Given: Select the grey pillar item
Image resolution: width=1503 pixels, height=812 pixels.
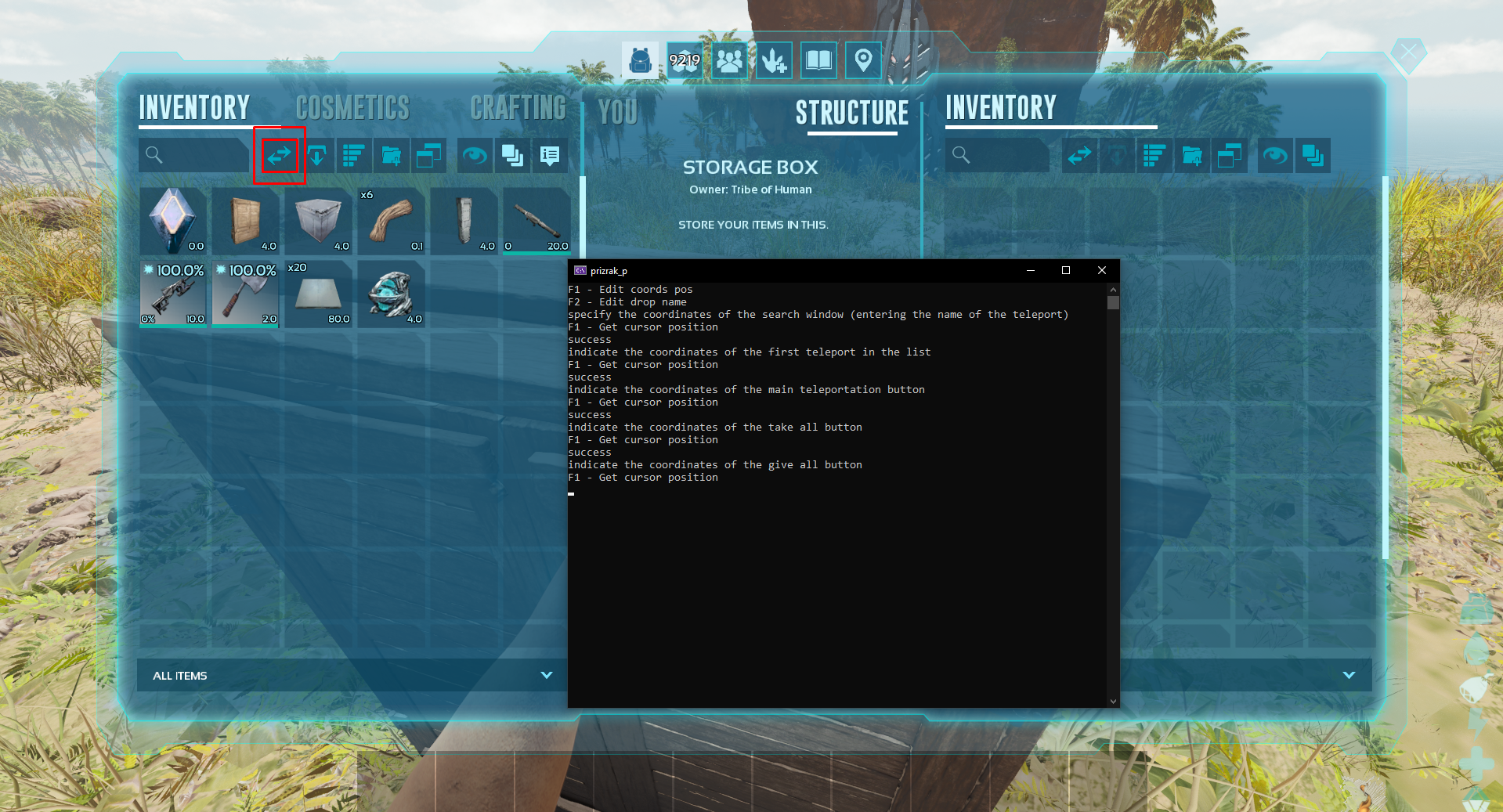Looking at the screenshot, I should pyautogui.click(x=464, y=221).
